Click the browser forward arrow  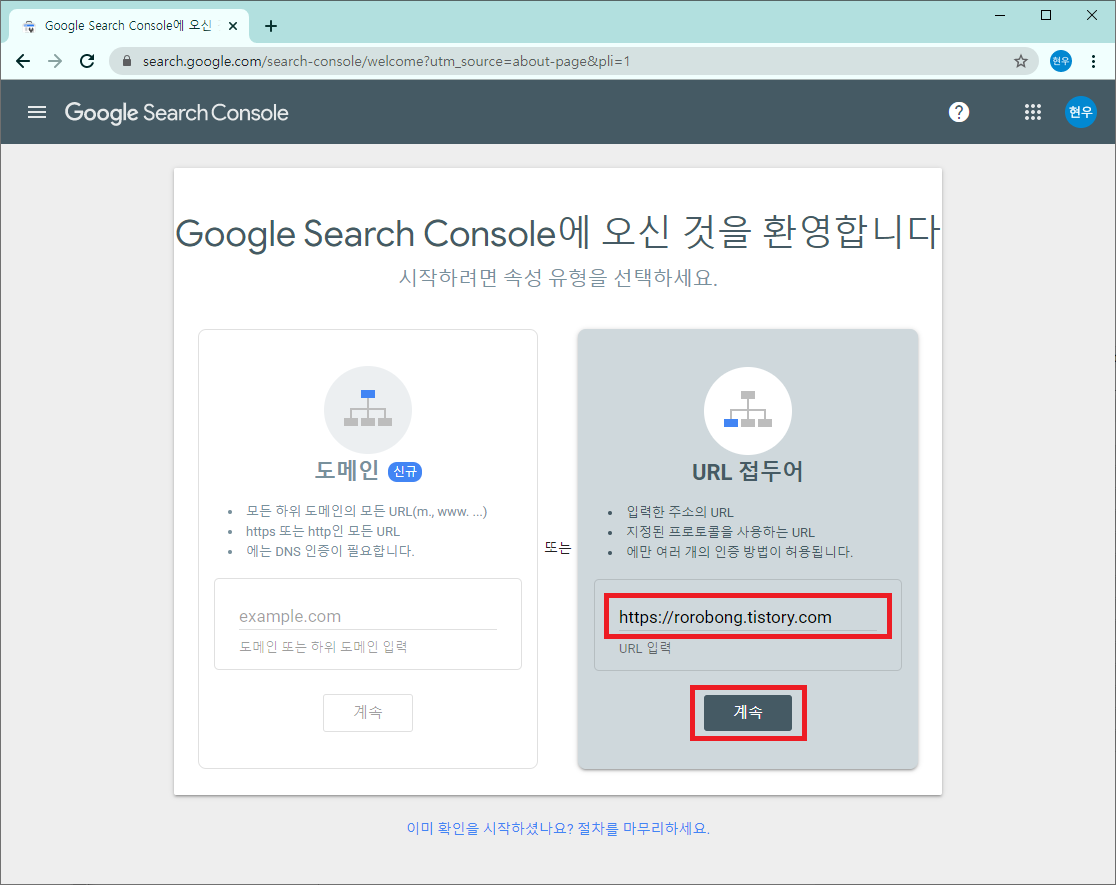click(x=55, y=61)
